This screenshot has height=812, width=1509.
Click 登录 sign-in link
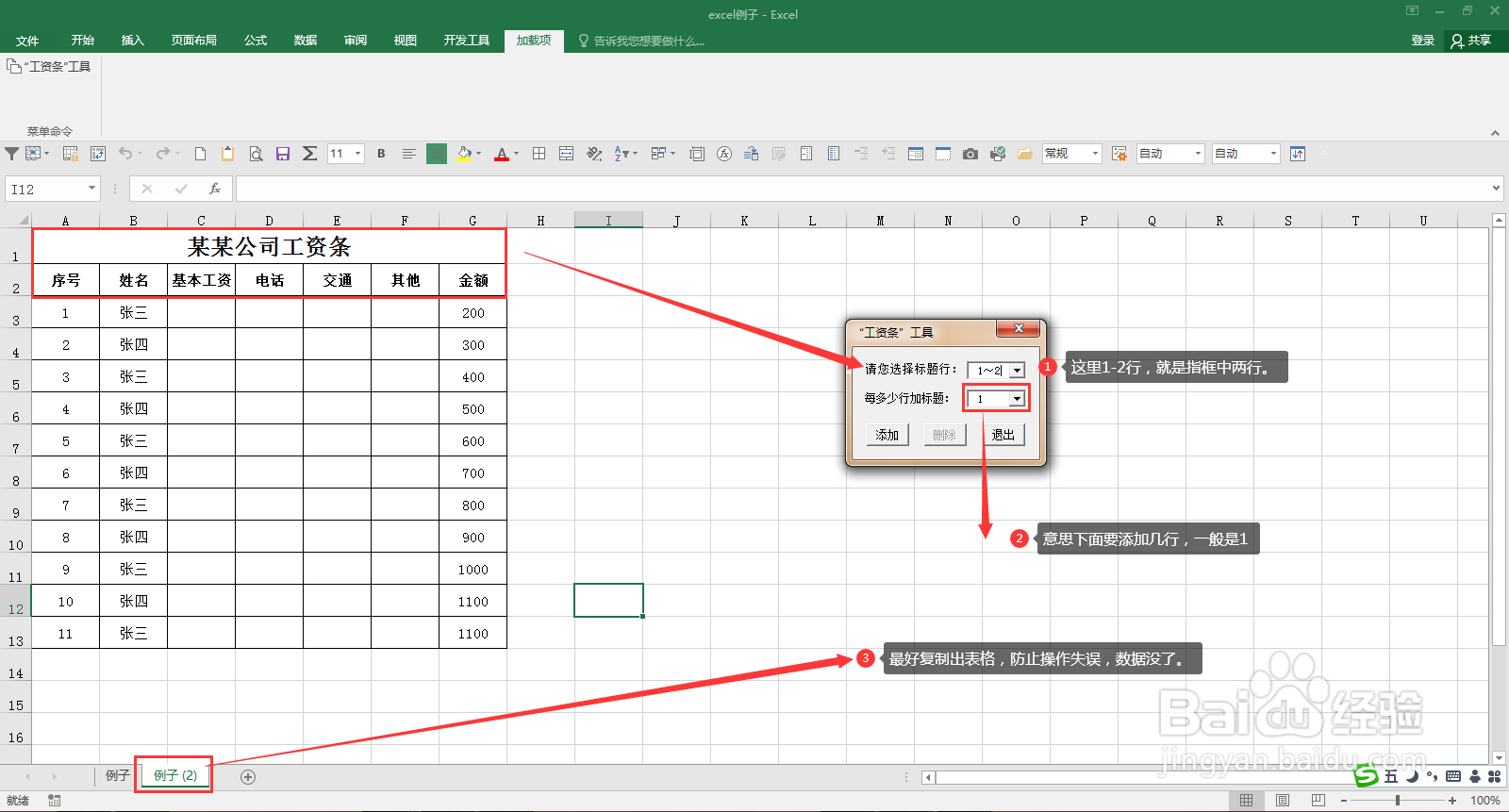coord(1423,41)
